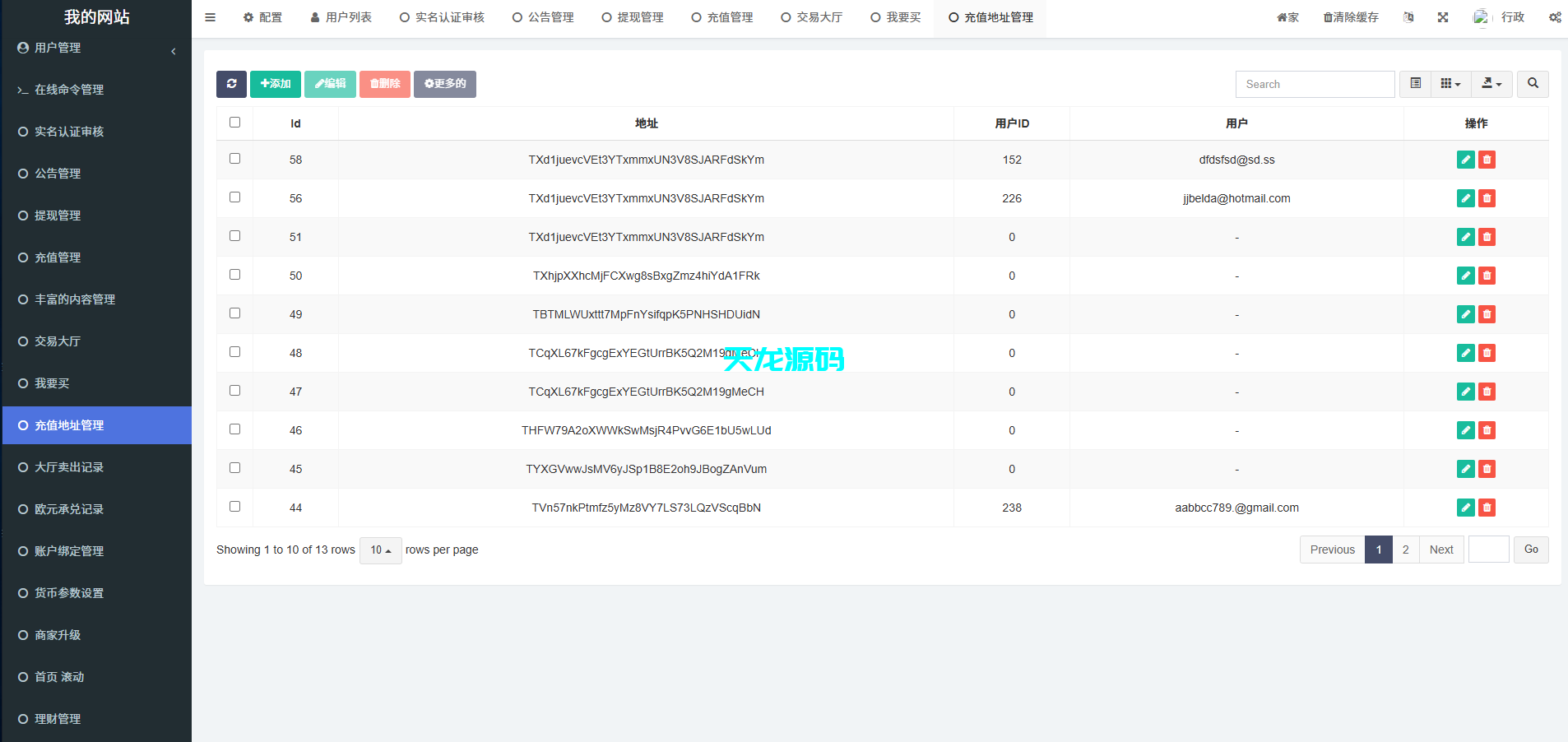Select the checkbox for row Id 45
The height and width of the screenshot is (742, 1568).
click(x=234, y=467)
